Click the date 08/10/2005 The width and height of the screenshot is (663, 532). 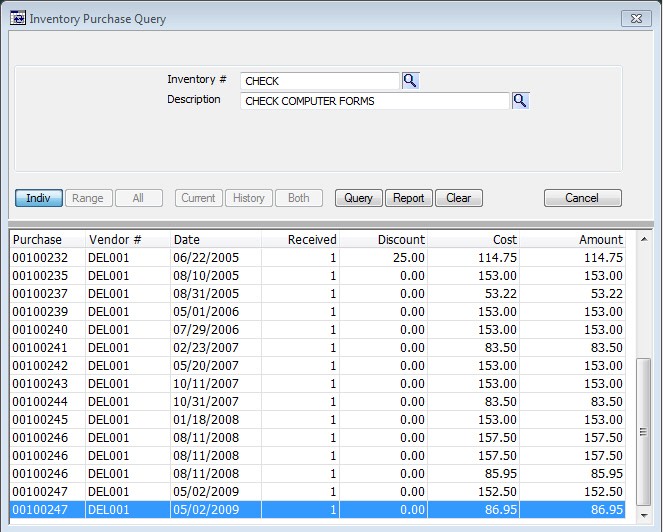[206, 276]
